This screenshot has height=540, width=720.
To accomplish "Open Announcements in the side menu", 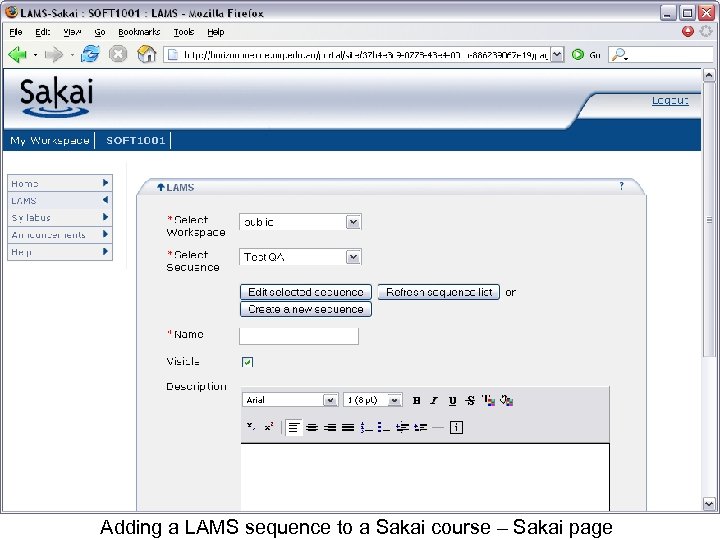I will click(60, 235).
